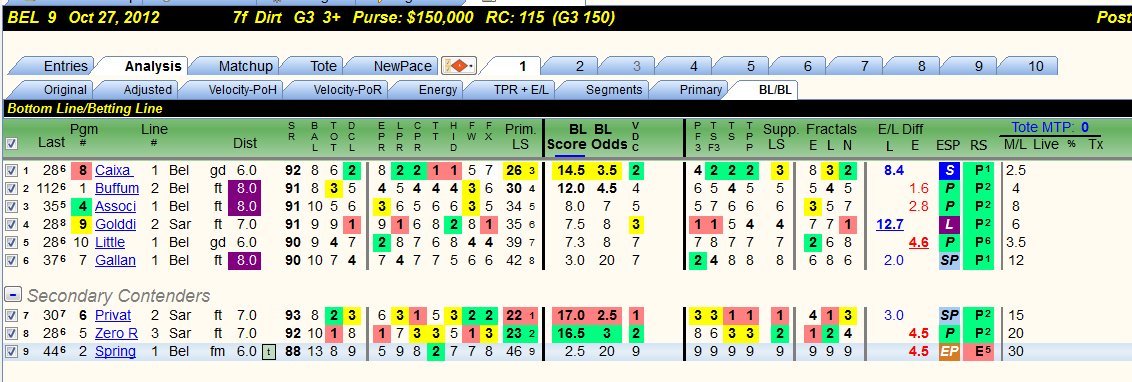Open the Caixa horse link
1132x382 pixels.
[114, 171]
